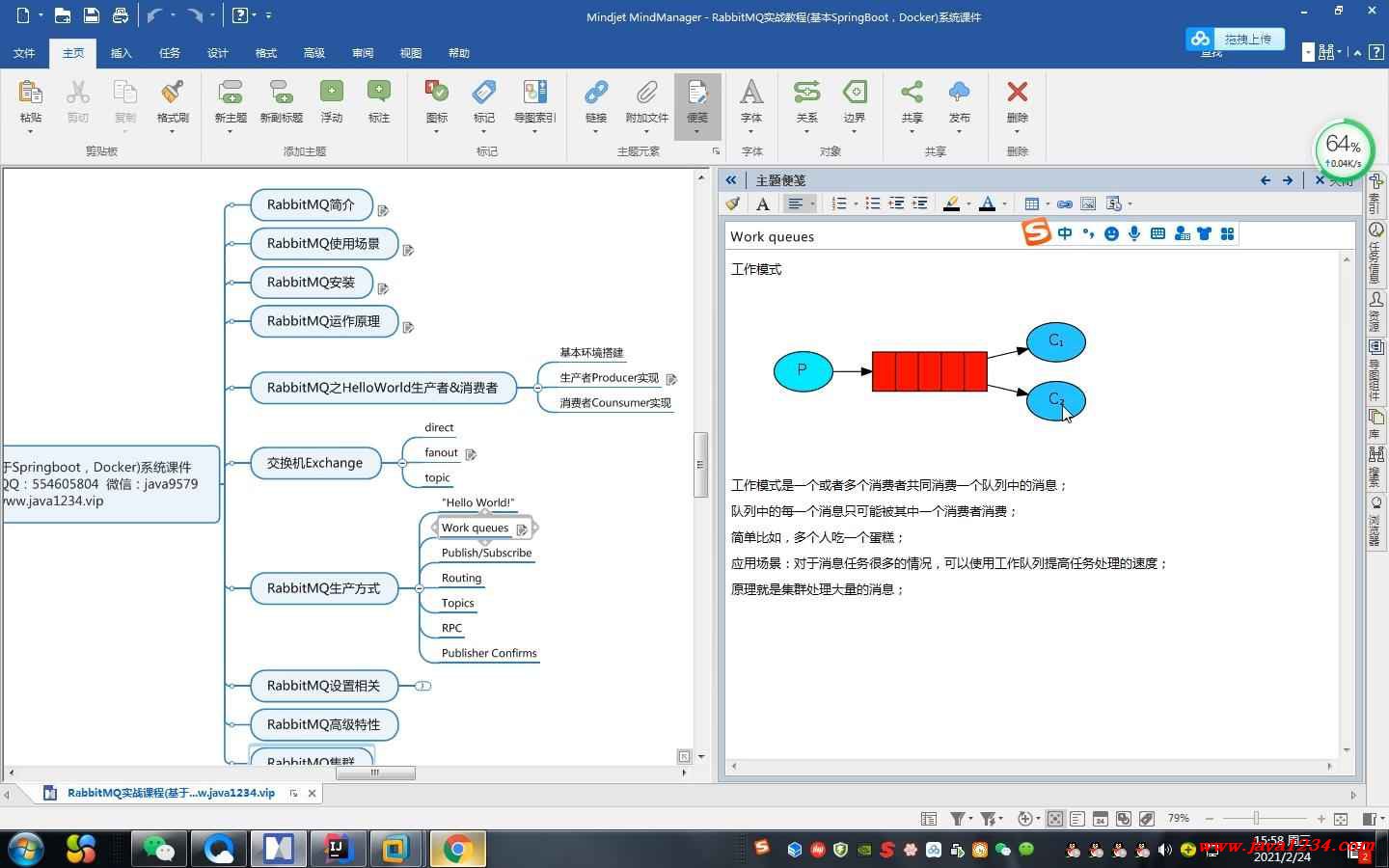The image size is (1389, 868).
Task: Collapse the 交换机Exchange branch
Action: click(x=402, y=463)
